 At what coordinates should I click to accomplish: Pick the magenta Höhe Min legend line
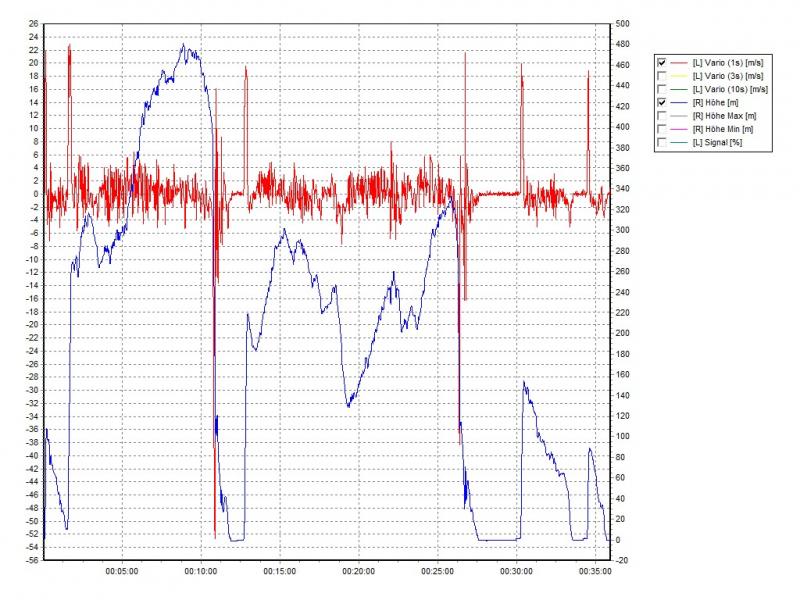click(679, 130)
